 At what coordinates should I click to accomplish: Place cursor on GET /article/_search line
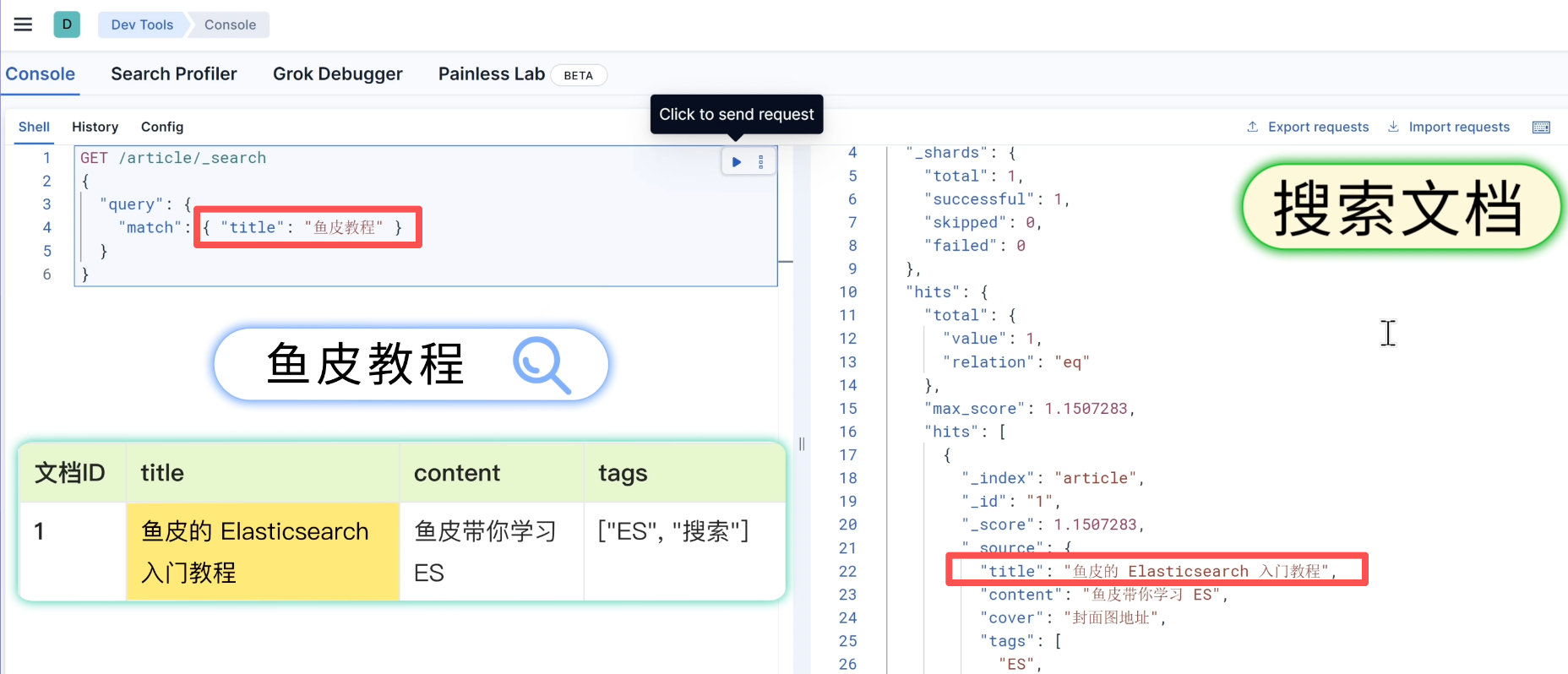(x=173, y=158)
